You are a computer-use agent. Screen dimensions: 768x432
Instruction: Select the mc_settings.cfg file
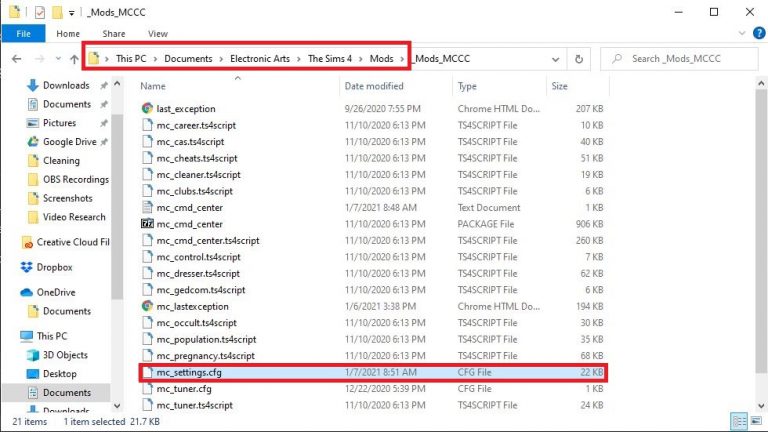tap(373, 372)
